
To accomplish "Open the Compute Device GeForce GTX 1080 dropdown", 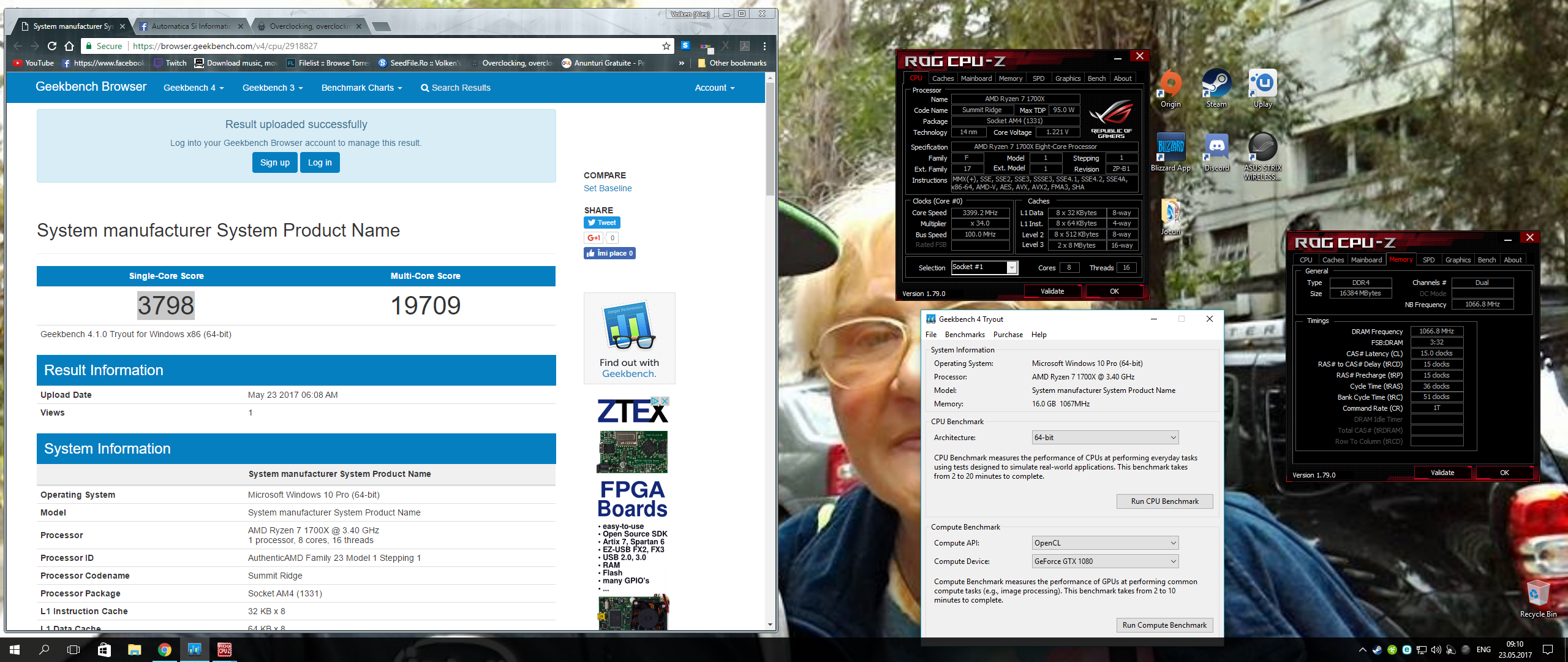I will [x=1105, y=561].
